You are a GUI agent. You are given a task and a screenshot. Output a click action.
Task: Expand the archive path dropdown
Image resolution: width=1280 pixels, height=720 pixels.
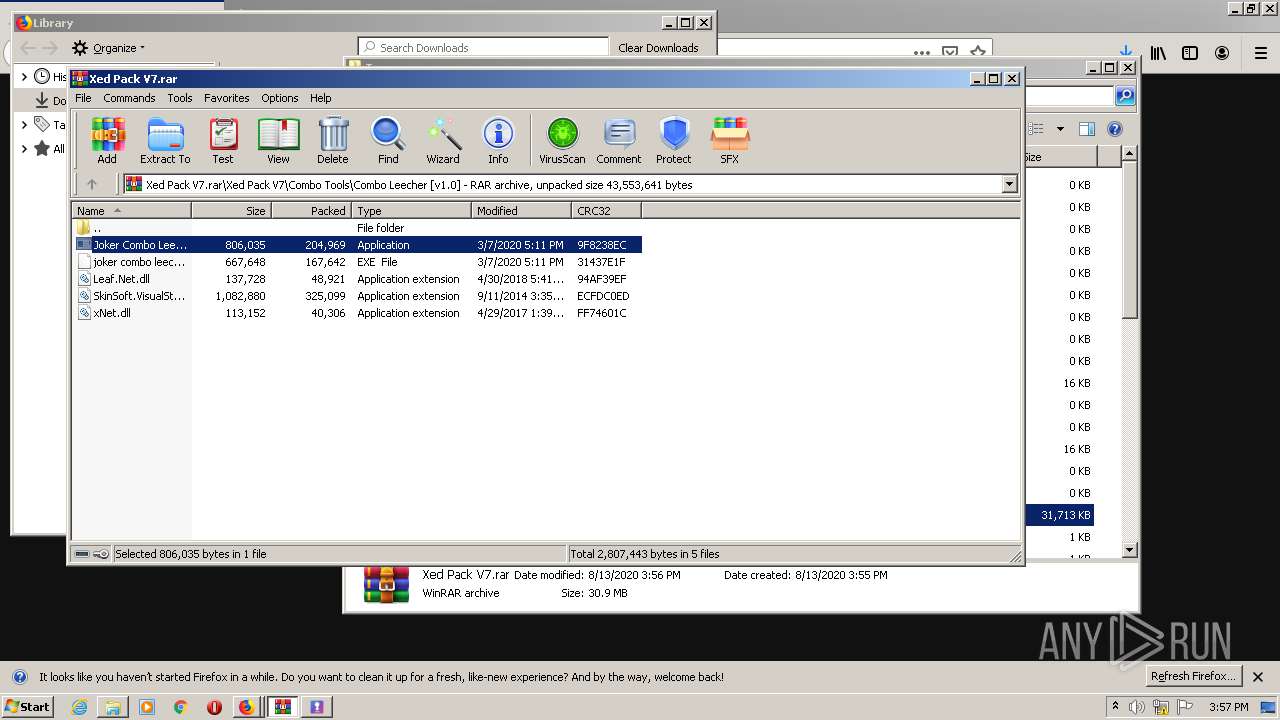point(1009,184)
